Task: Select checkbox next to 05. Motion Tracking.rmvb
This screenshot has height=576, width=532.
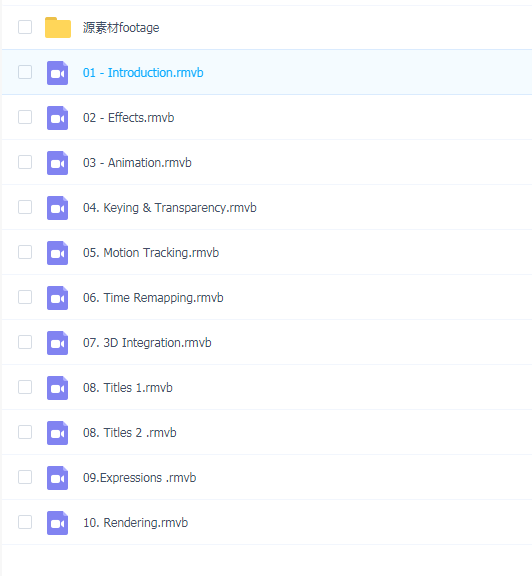Action: 25,252
